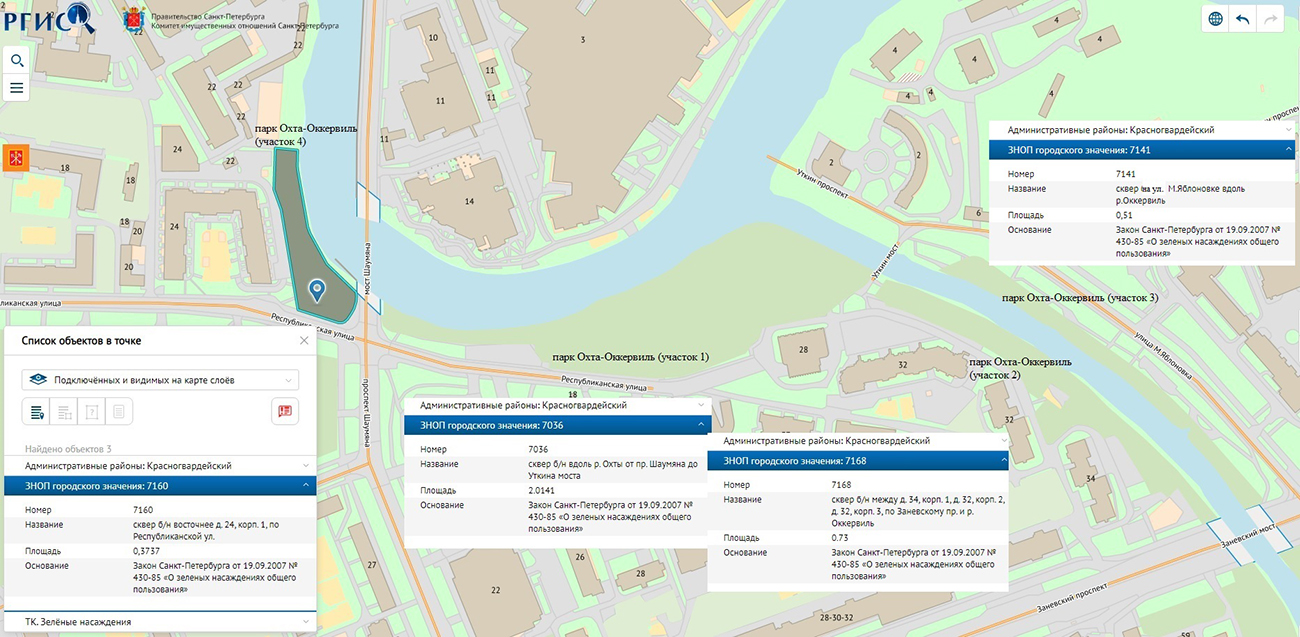Click the document icon in panel toolbar

coord(119,411)
